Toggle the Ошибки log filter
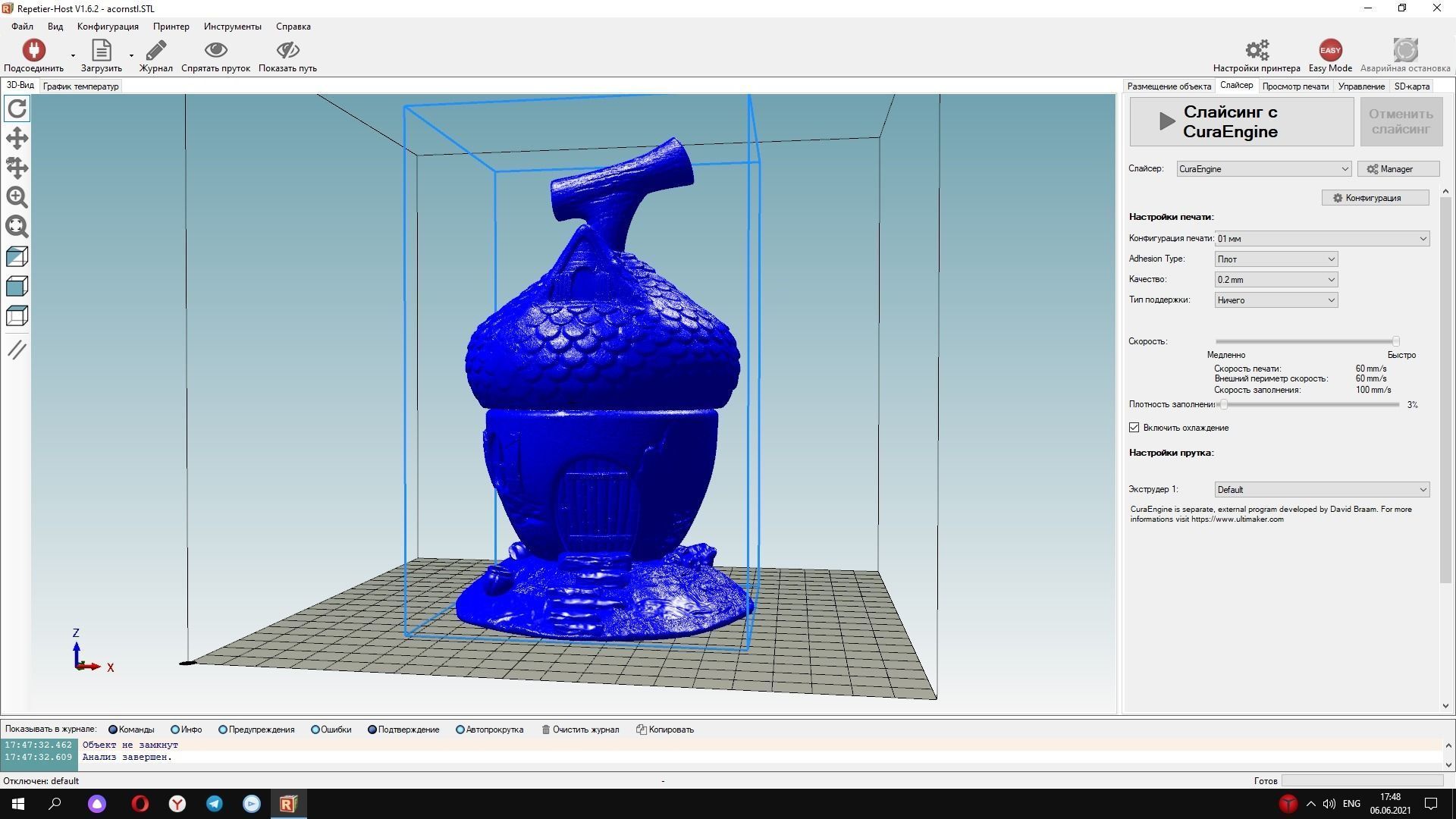Screen dimensions: 1456x819 coord(315,730)
